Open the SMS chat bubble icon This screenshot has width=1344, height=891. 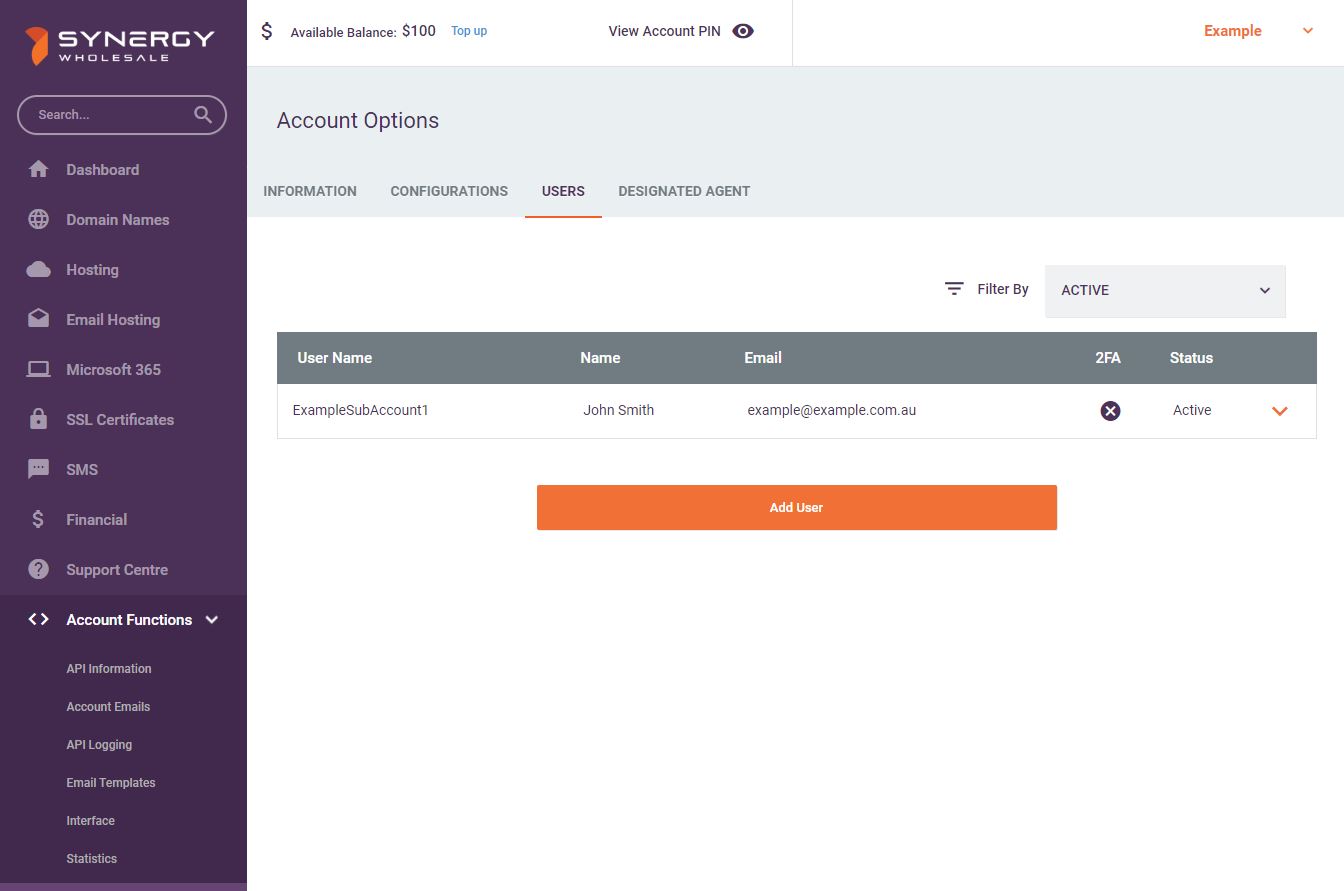(x=38, y=470)
